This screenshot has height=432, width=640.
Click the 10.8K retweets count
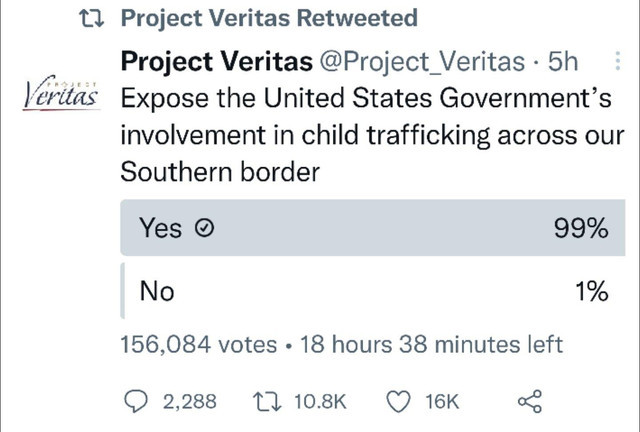[x=320, y=401]
